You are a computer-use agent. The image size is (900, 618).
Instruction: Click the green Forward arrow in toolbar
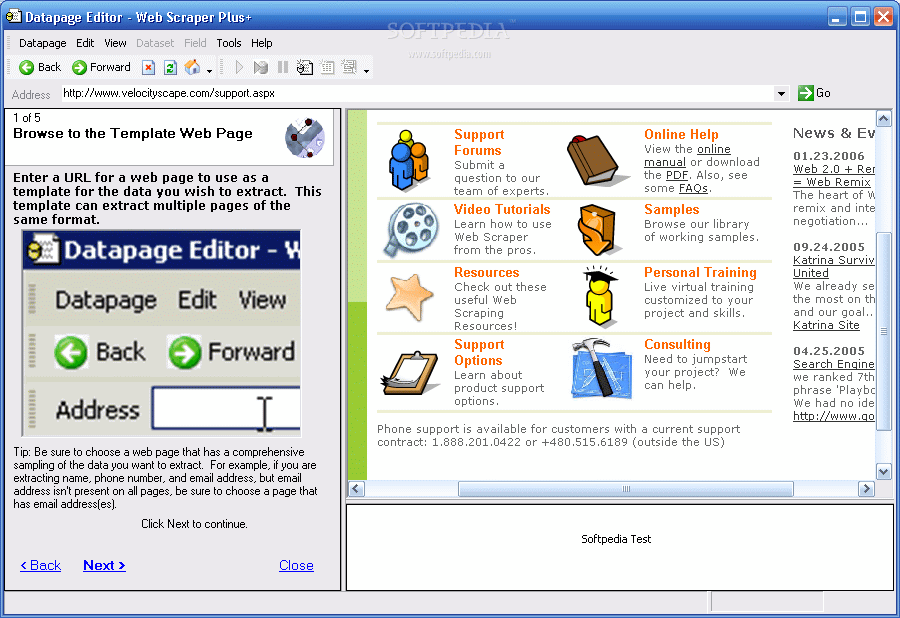pyautogui.click(x=79, y=67)
